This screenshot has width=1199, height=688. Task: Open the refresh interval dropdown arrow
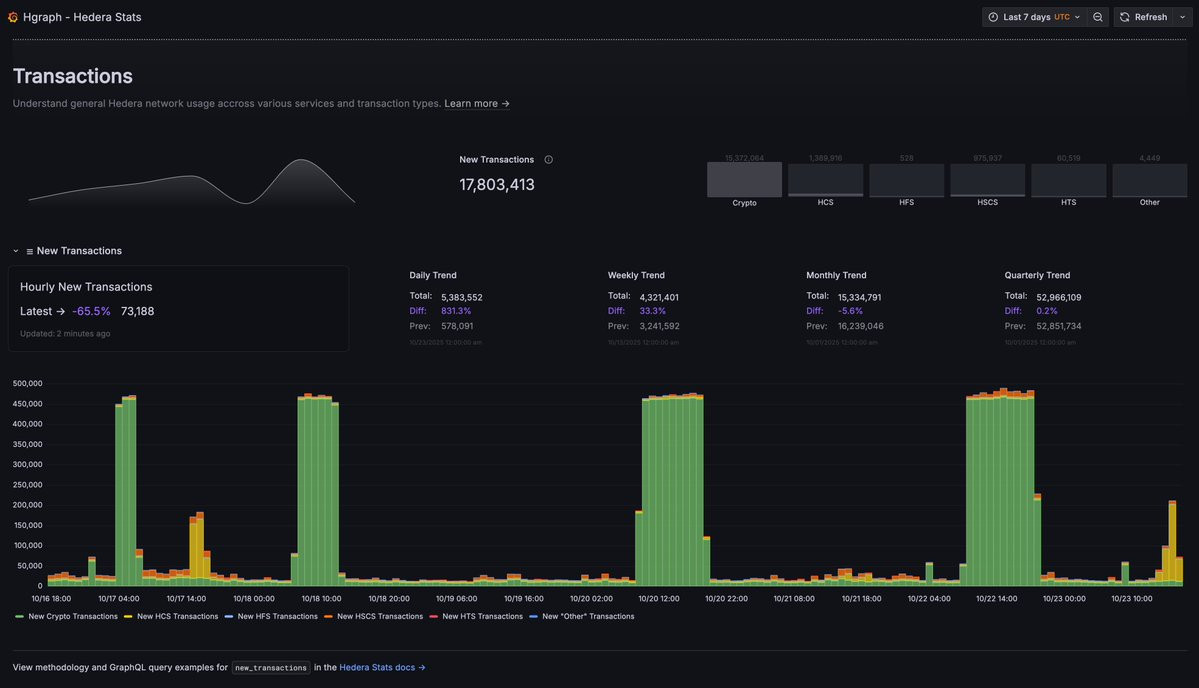[x=1182, y=17]
